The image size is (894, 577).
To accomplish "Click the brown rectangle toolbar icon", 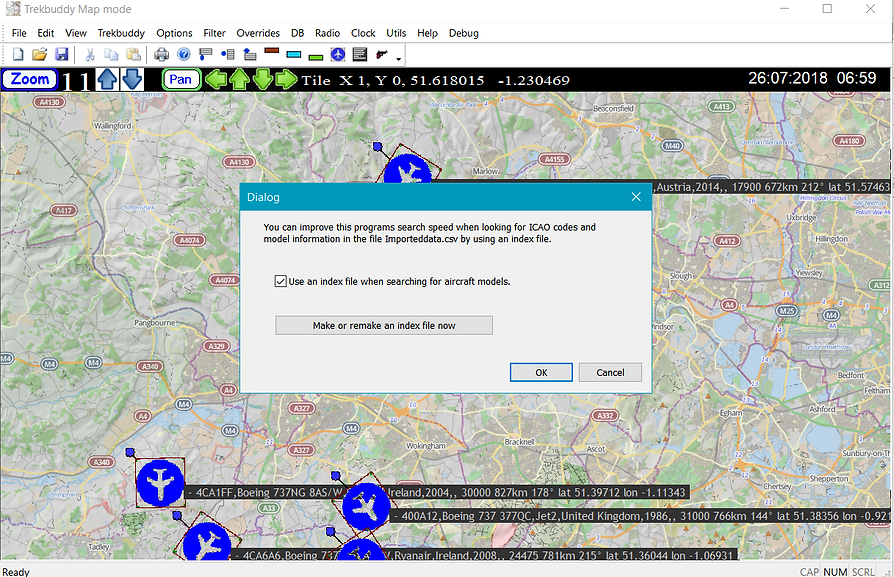I will pyautogui.click(x=272, y=51).
